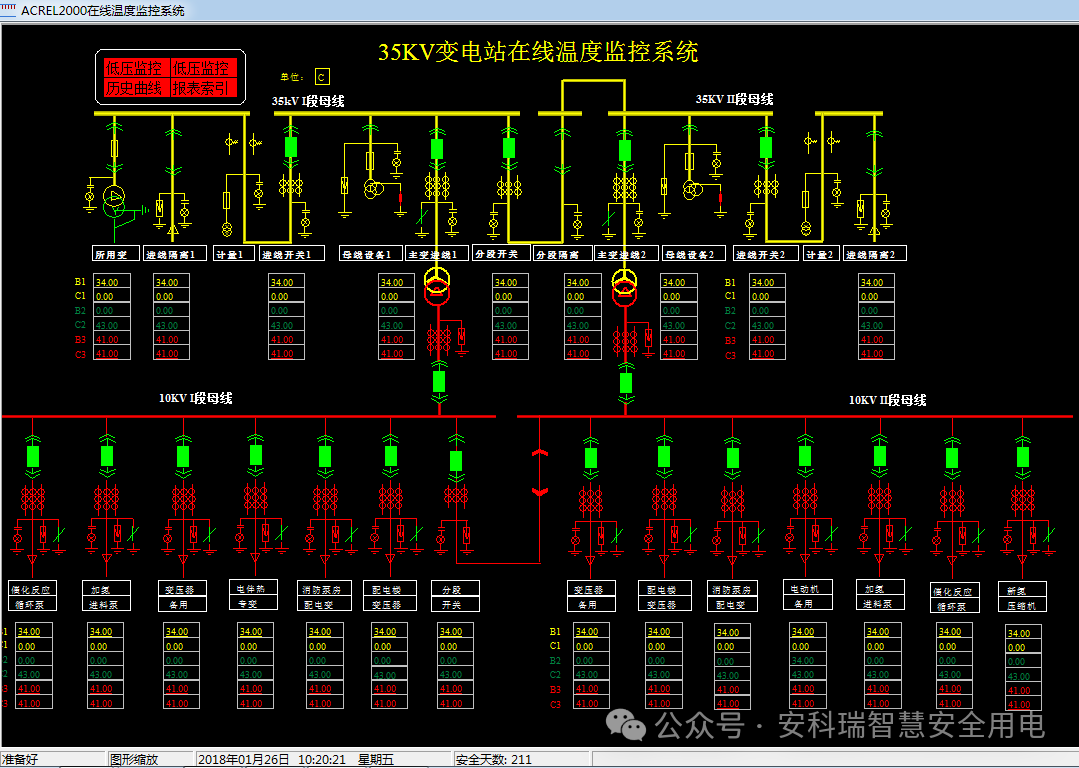Viewport: 1079px width, 768px height.
Task: Click bottom 41.00 value under 进线隔离2
Action: (877, 354)
